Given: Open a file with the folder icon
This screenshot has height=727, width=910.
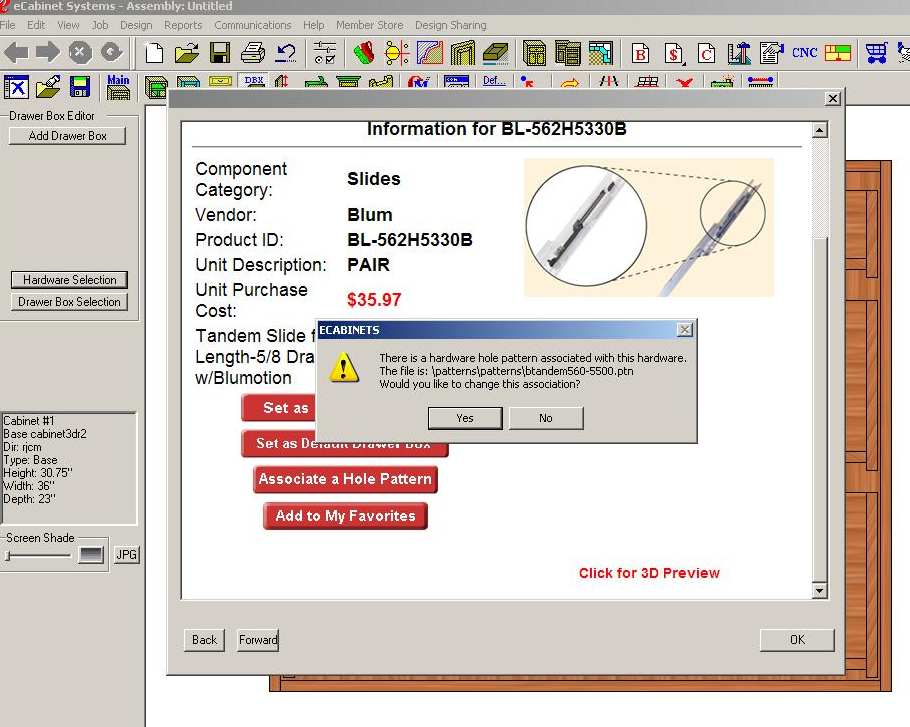Looking at the screenshot, I should [x=187, y=53].
